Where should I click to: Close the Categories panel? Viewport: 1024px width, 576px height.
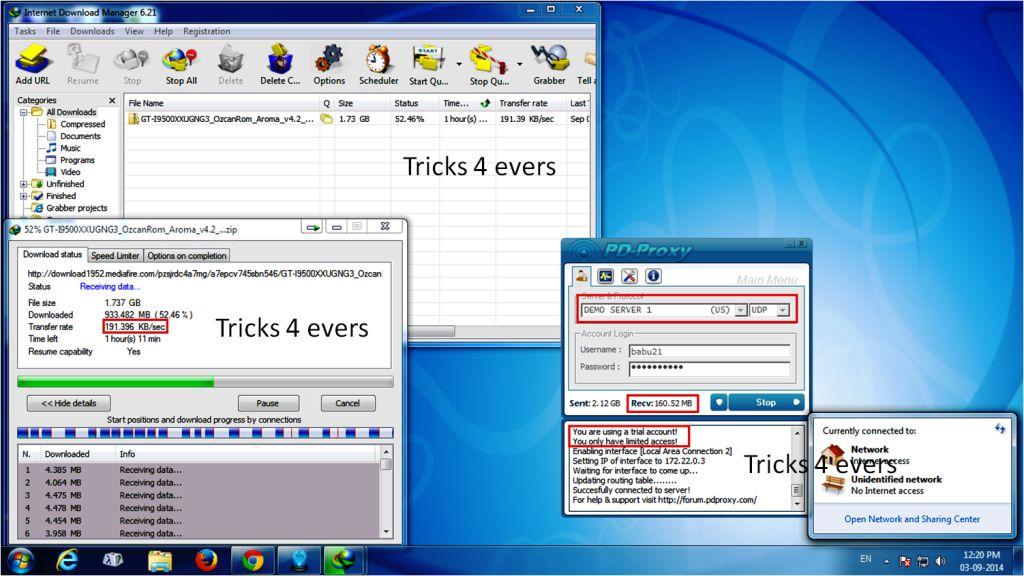[112, 100]
